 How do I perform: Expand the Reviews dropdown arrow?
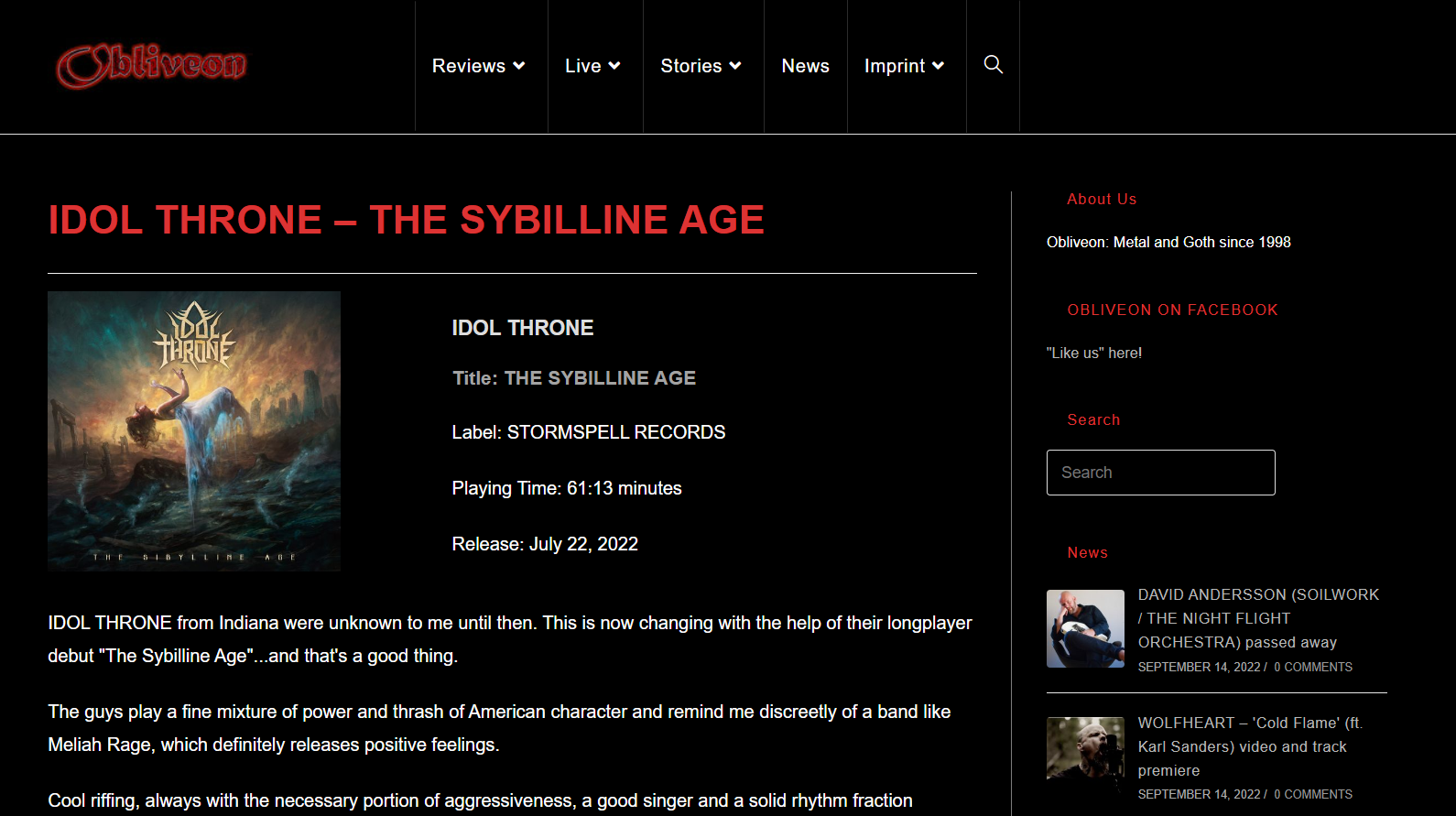click(519, 66)
